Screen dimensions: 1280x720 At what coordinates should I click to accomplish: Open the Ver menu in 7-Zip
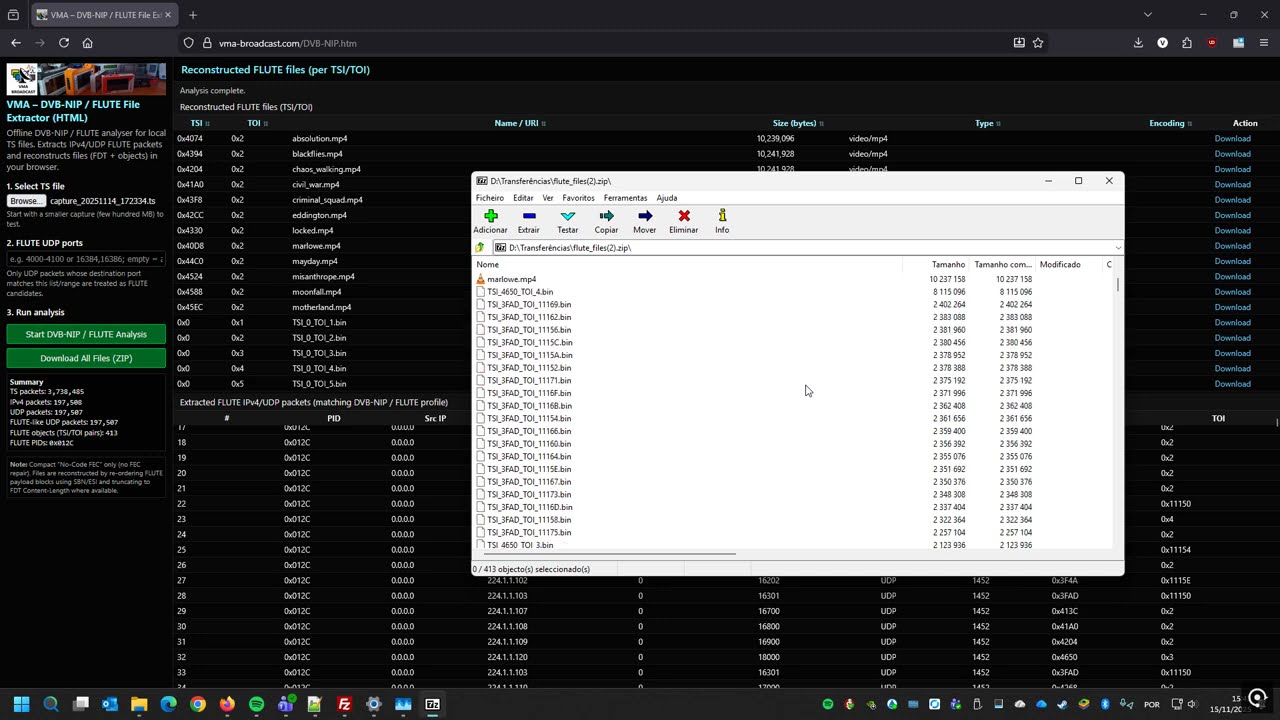[x=548, y=198]
